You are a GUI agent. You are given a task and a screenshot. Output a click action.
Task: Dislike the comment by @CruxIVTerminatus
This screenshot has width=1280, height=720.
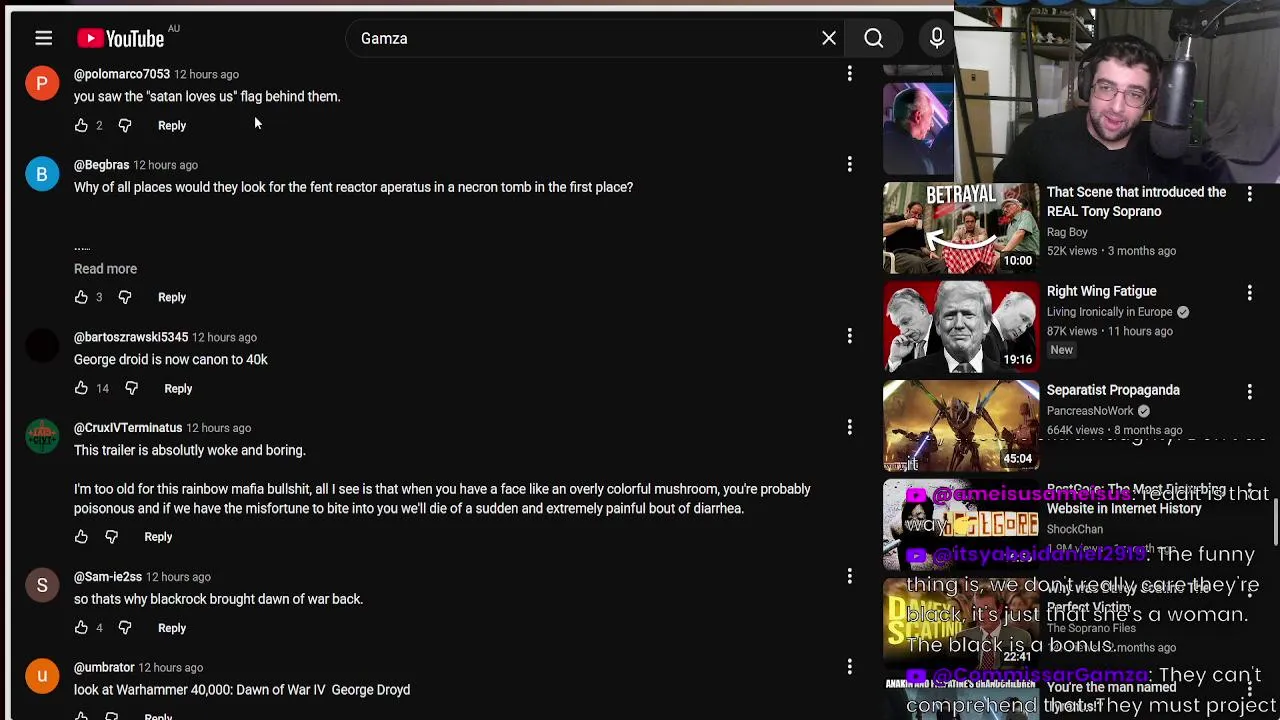[111, 537]
